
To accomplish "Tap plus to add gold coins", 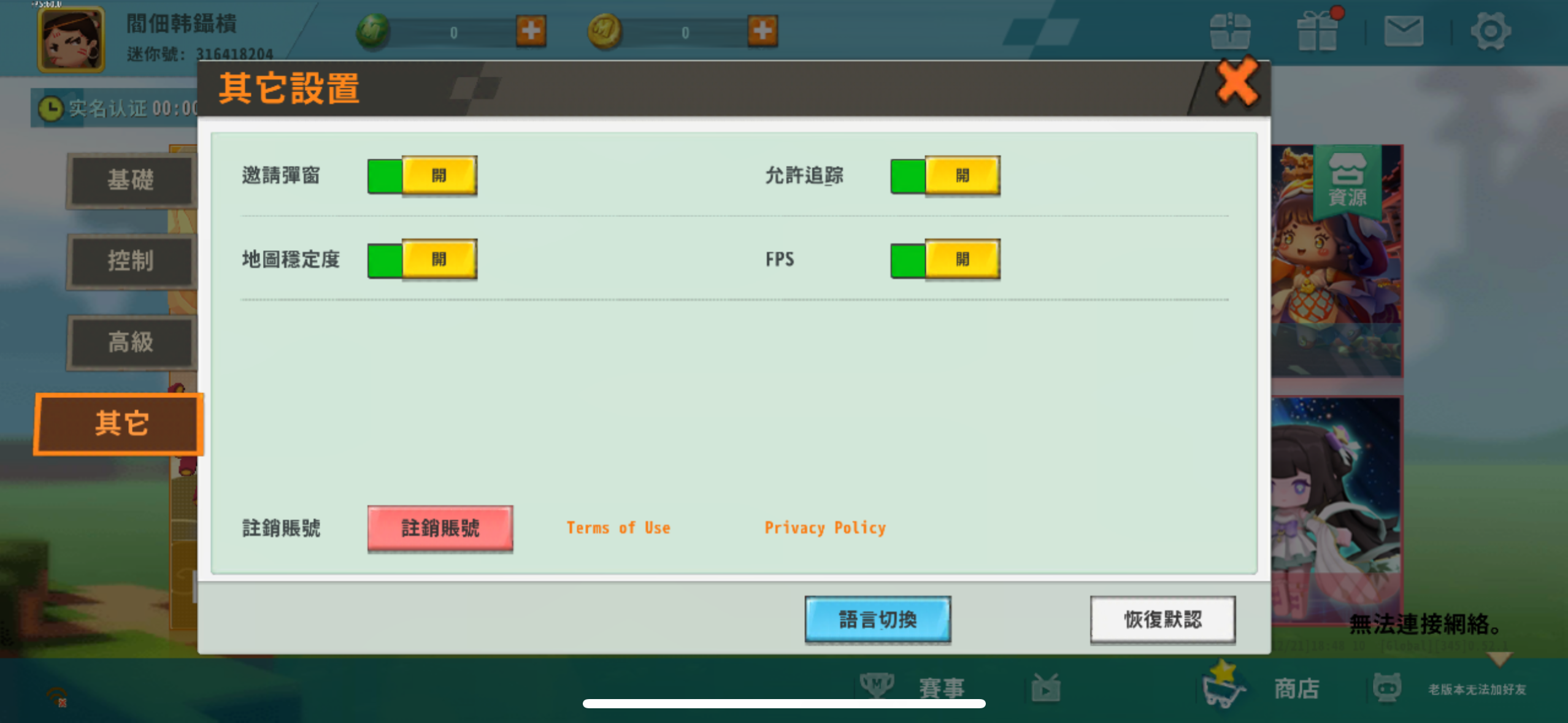I will (x=762, y=32).
